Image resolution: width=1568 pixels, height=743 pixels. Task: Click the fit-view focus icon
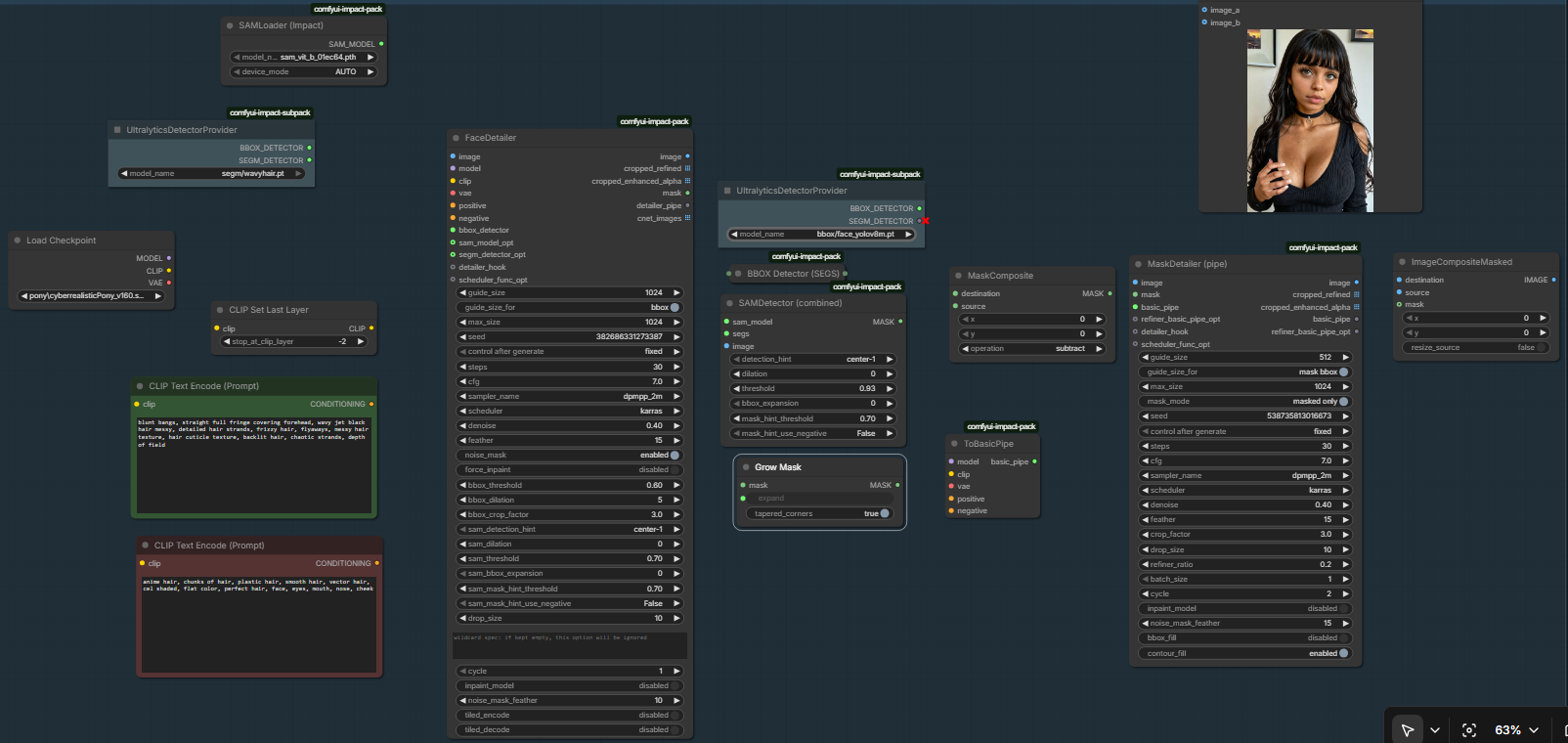1468,730
